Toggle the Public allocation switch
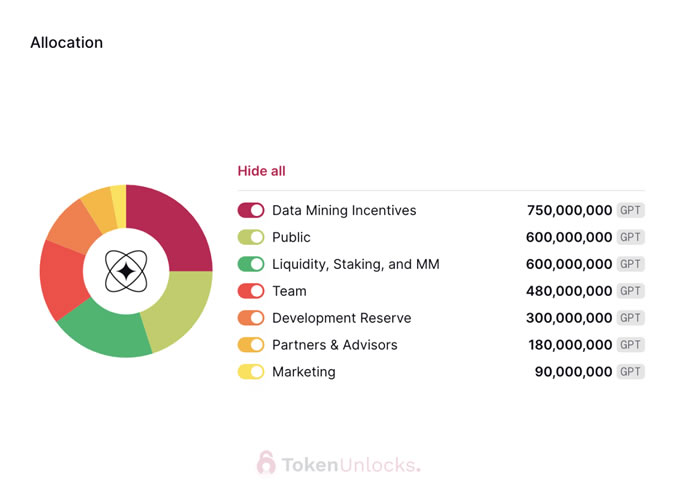Screen dimensions: 700x504 pyautogui.click(x=251, y=238)
